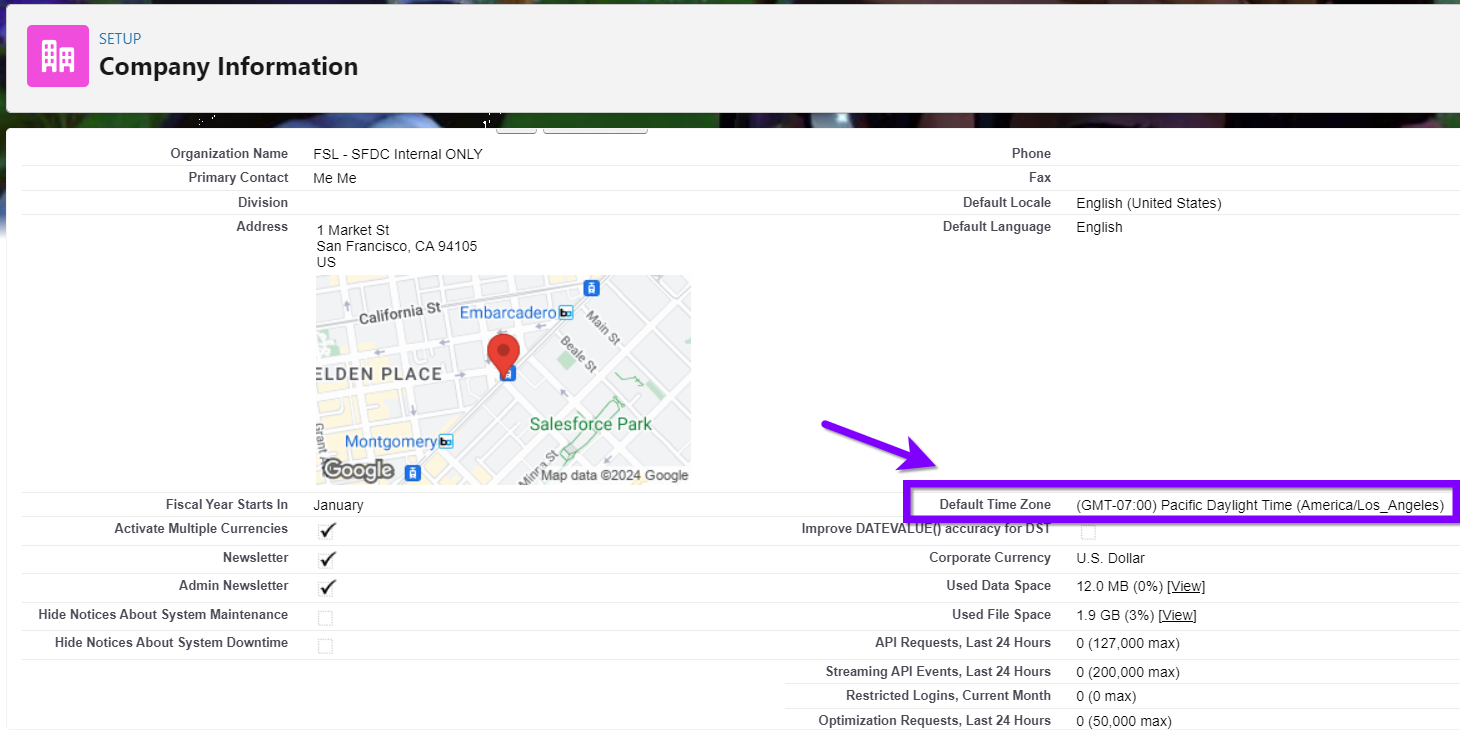Click the address line 1 Market St
Image resolution: width=1460 pixels, height=732 pixels.
[x=353, y=230]
